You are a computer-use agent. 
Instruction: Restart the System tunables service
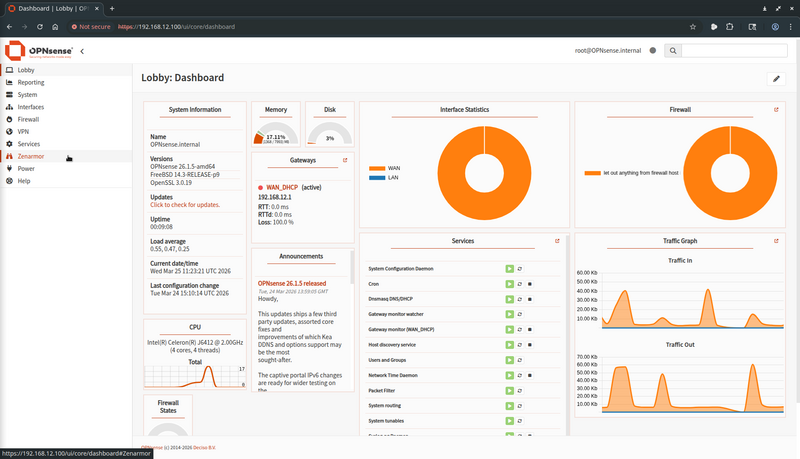520,421
